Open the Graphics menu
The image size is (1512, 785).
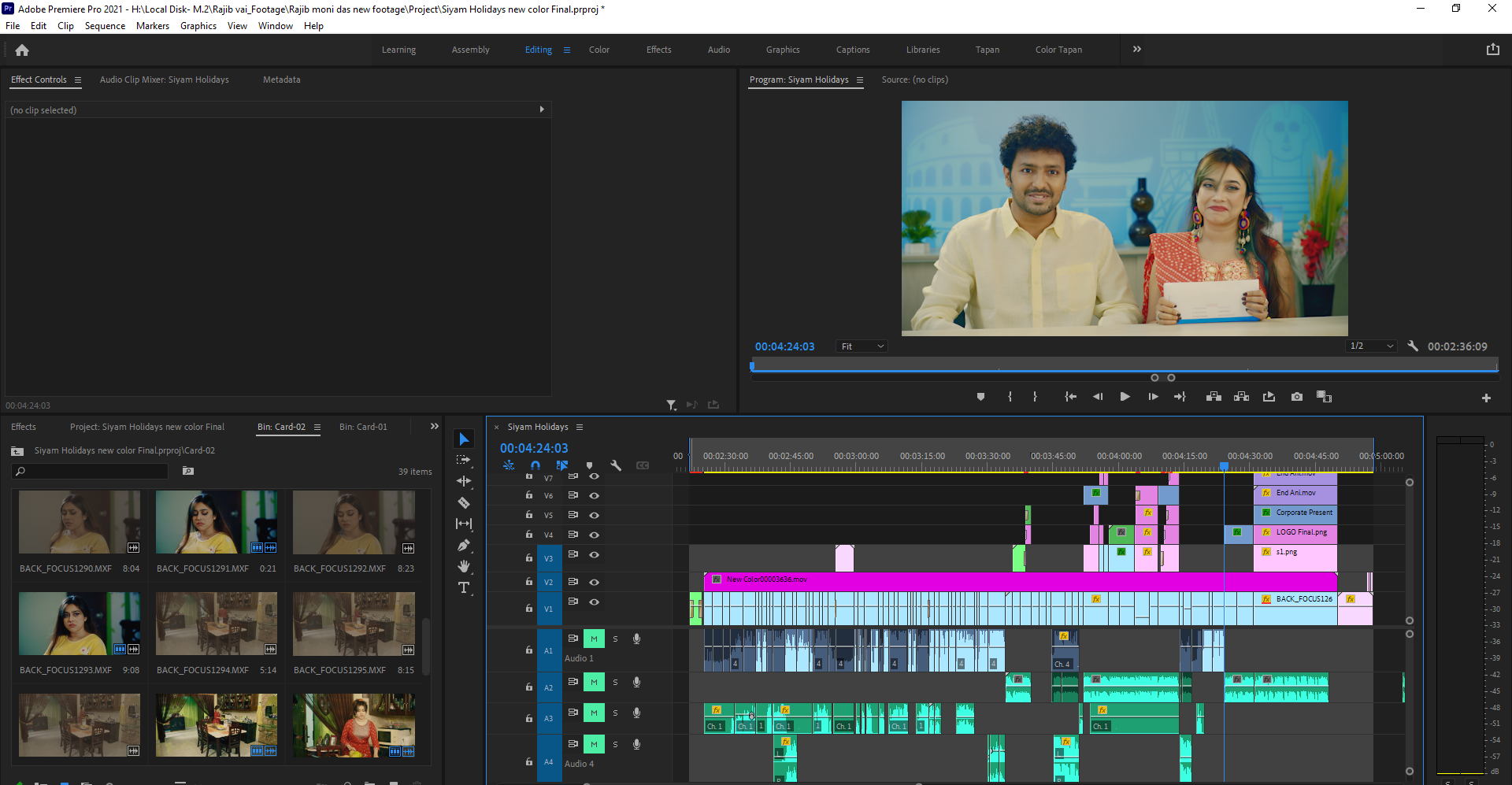pos(198,26)
